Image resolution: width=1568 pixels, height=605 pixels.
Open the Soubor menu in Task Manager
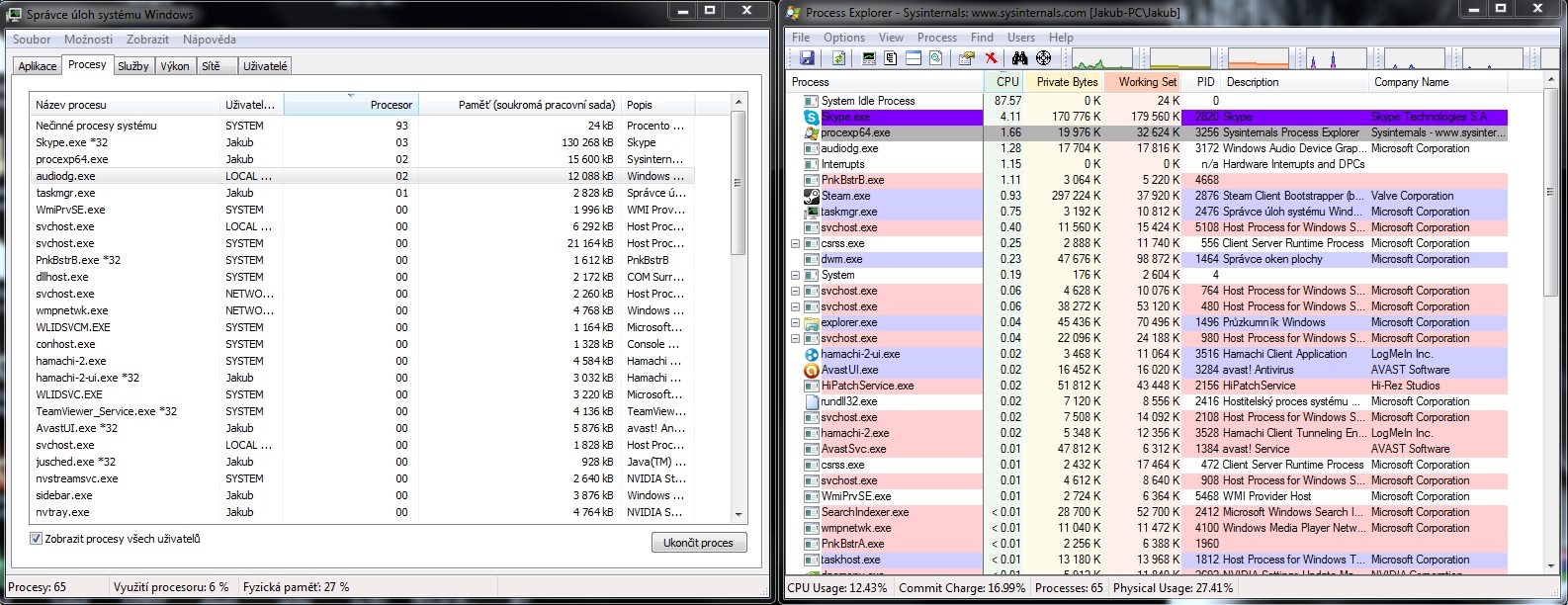(x=32, y=40)
